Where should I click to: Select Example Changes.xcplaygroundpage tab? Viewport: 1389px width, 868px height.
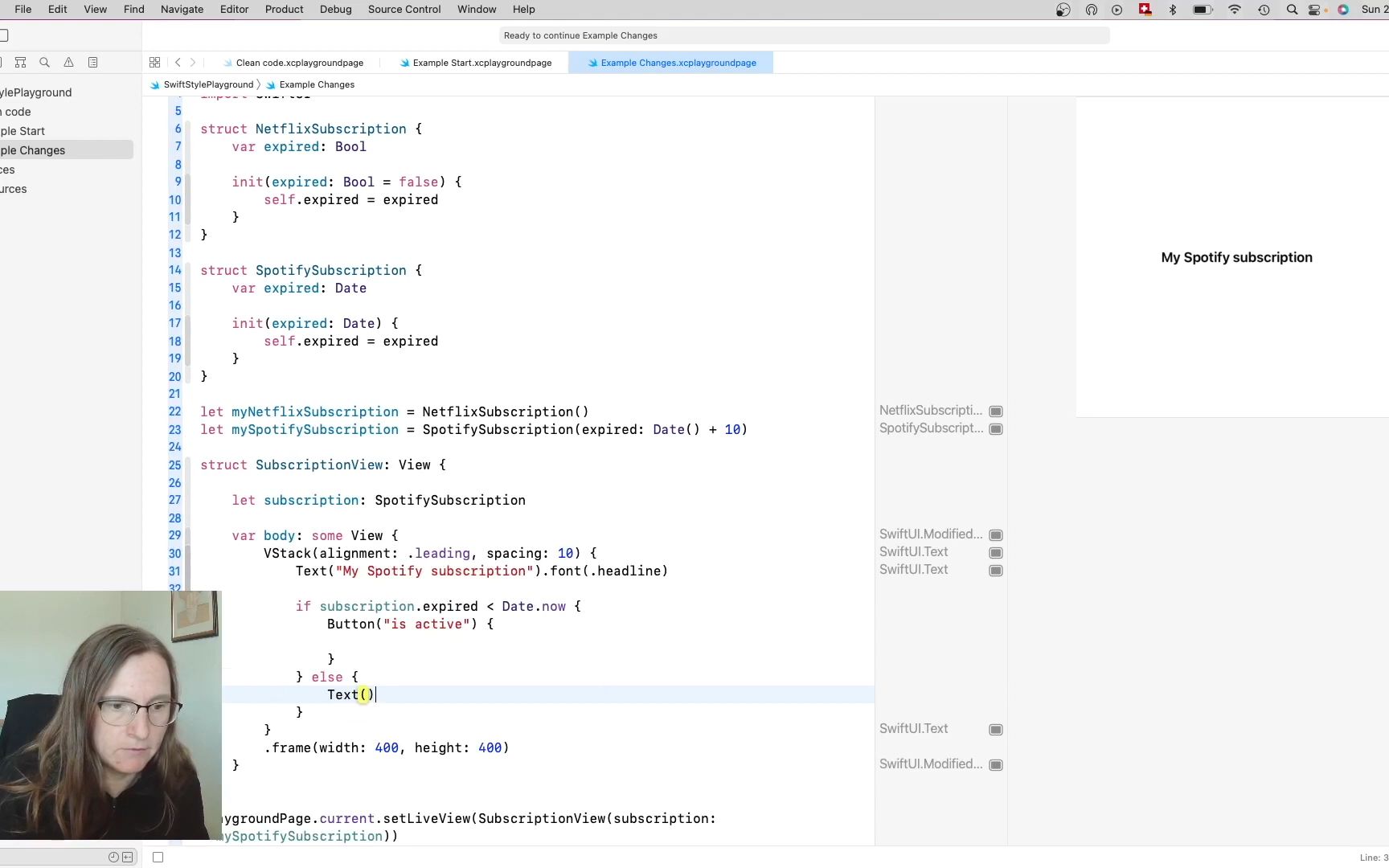(670, 63)
